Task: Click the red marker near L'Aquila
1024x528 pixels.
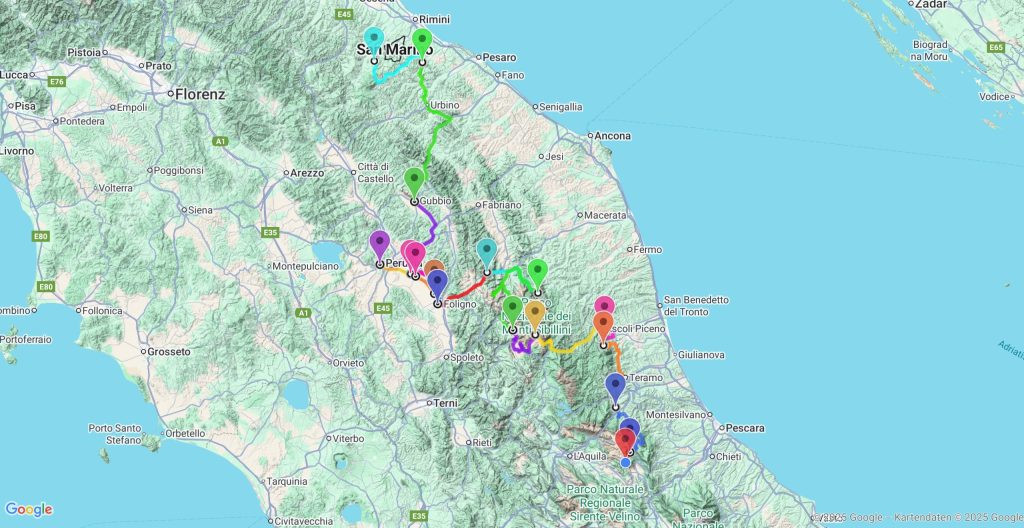Action: coord(626,442)
